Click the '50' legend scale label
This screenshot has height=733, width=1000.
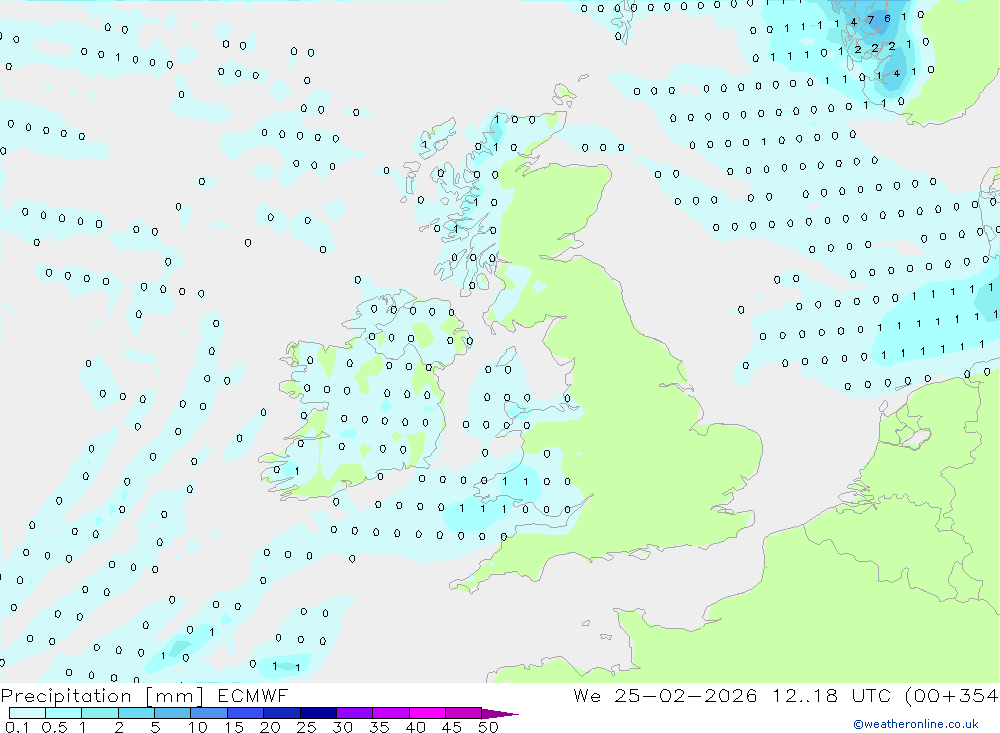point(488,727)
